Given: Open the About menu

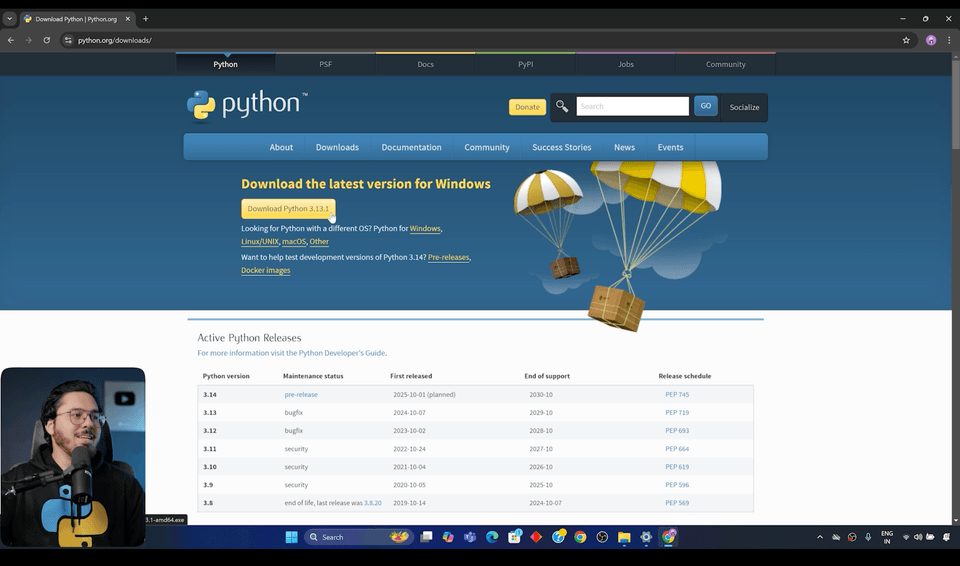Looking at the screenshot, I should click(281, 147).
